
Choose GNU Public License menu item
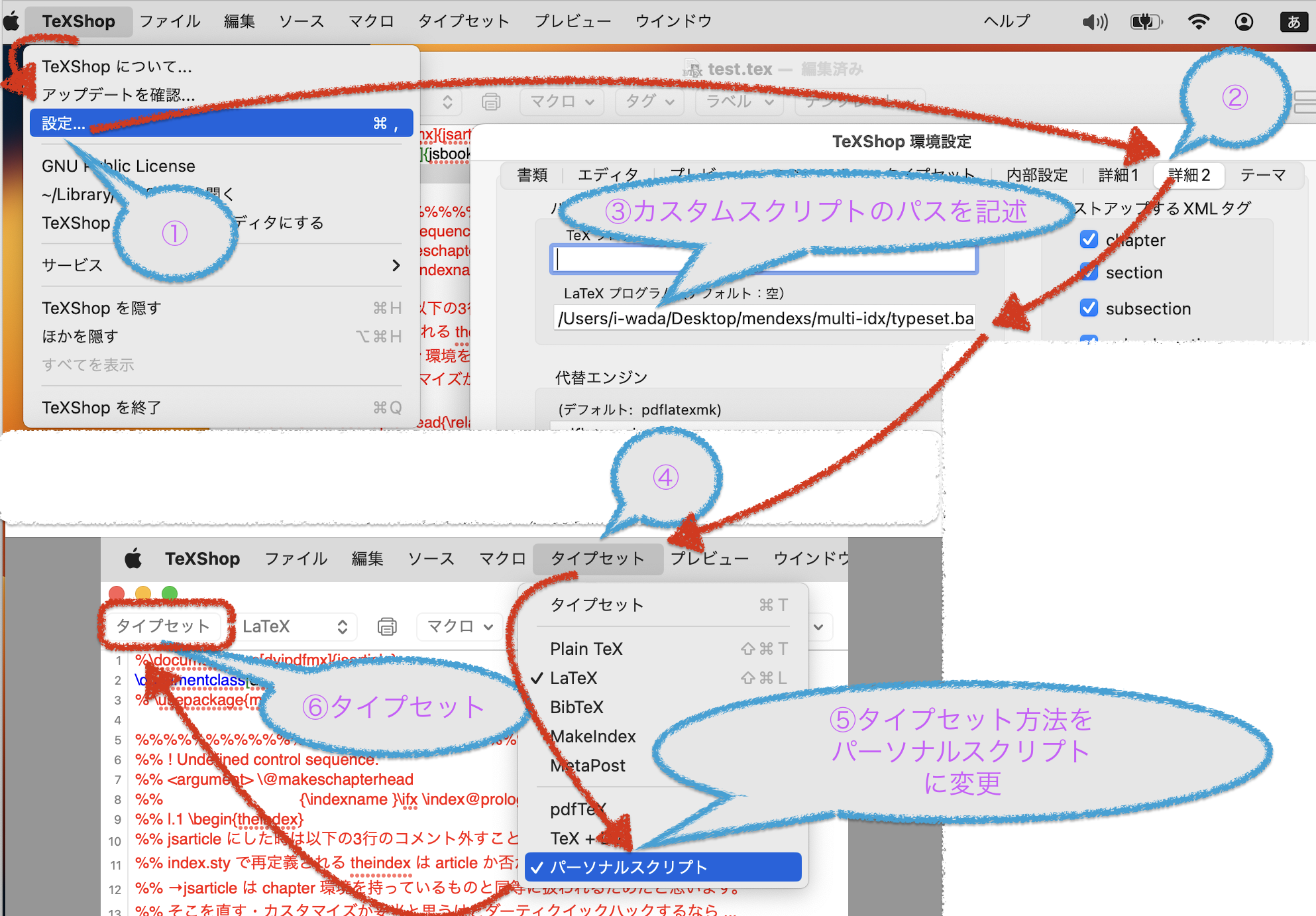[221, 166]
